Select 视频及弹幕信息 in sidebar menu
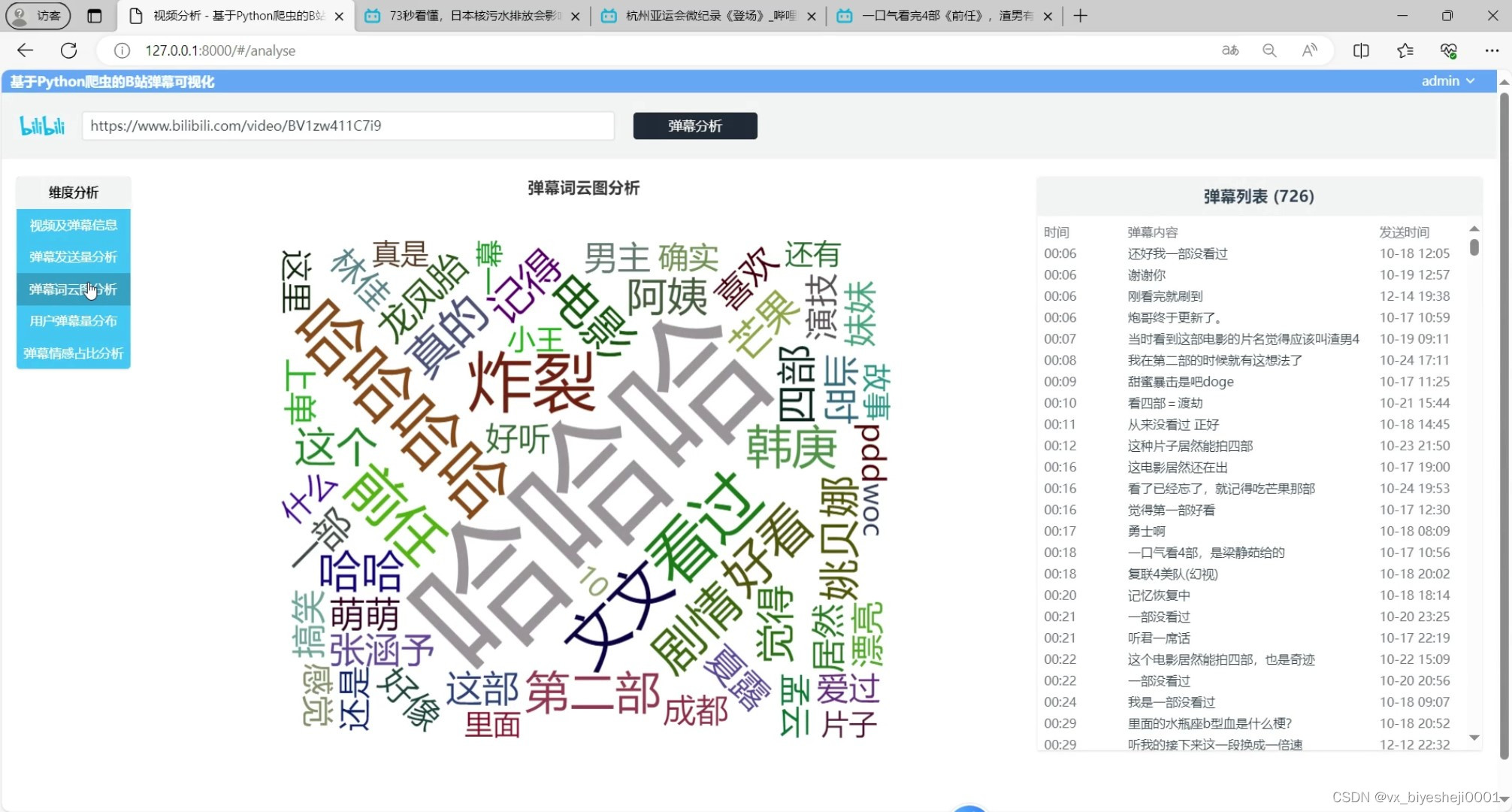This screenshot has width=1512, height=812. (x=73, y=226)
